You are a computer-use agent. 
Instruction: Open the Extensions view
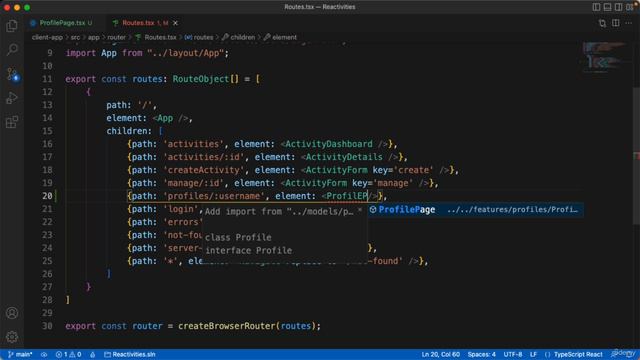point(12,122)
